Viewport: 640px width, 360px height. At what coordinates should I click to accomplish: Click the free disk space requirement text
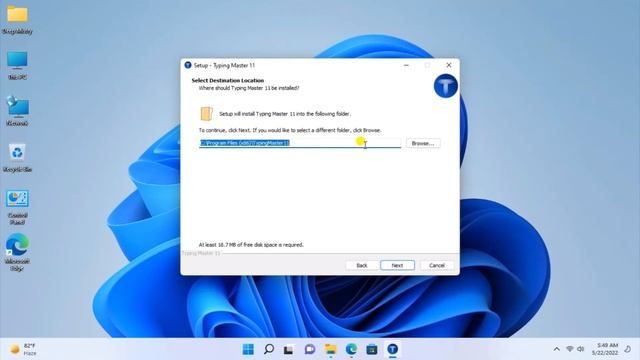(x=251, y=245)
